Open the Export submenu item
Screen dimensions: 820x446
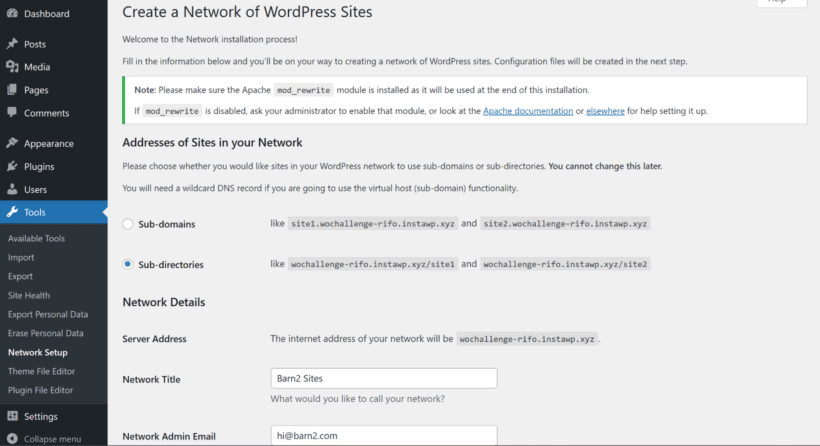20,276
